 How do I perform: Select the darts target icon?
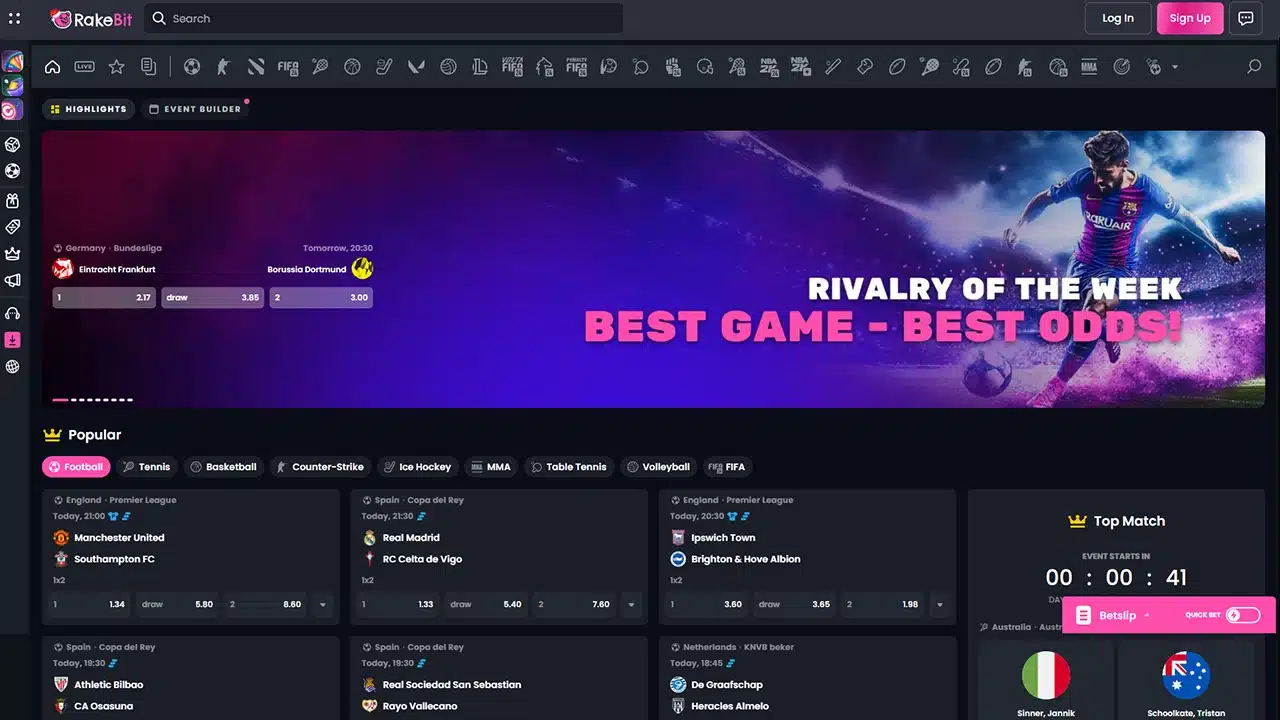pos(1121,67)
